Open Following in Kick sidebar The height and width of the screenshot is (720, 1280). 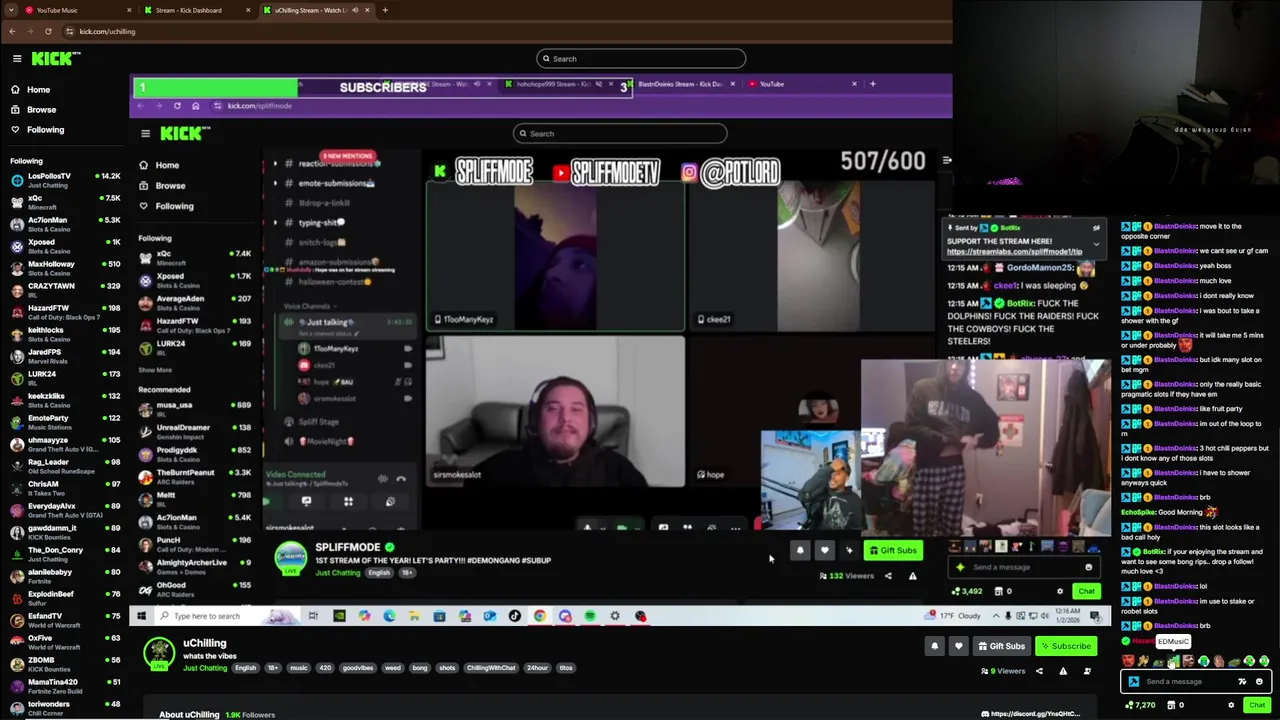click(45, 130)
